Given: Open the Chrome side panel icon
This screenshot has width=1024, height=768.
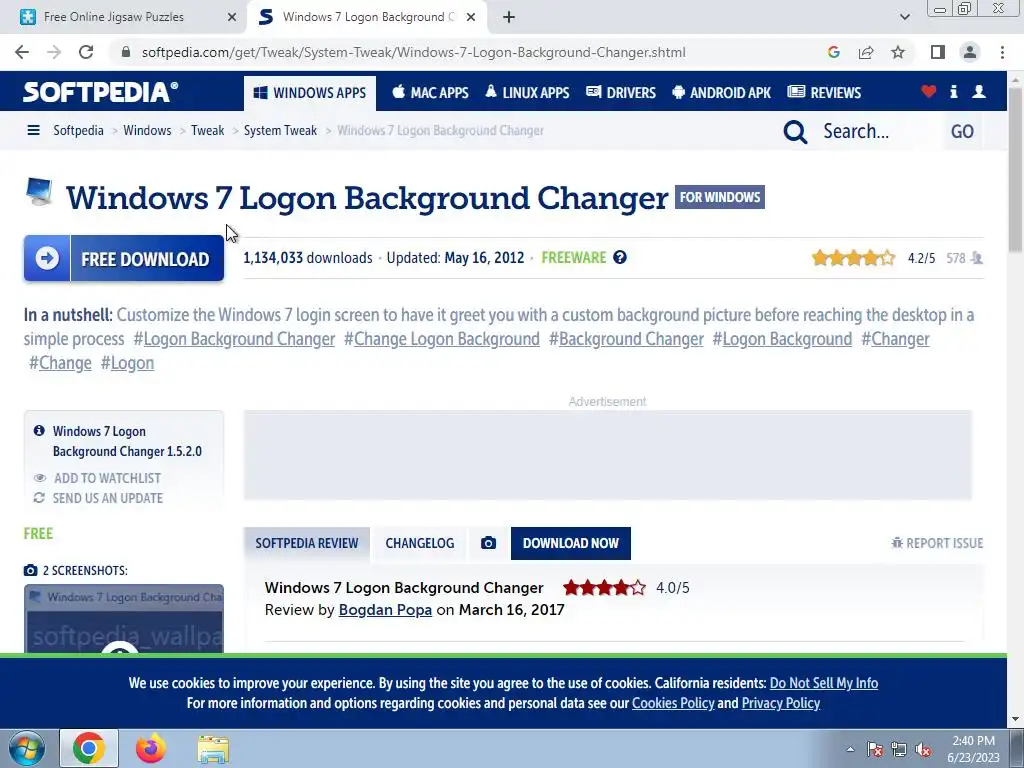Looking at the screenshot, I should (938, 52).
